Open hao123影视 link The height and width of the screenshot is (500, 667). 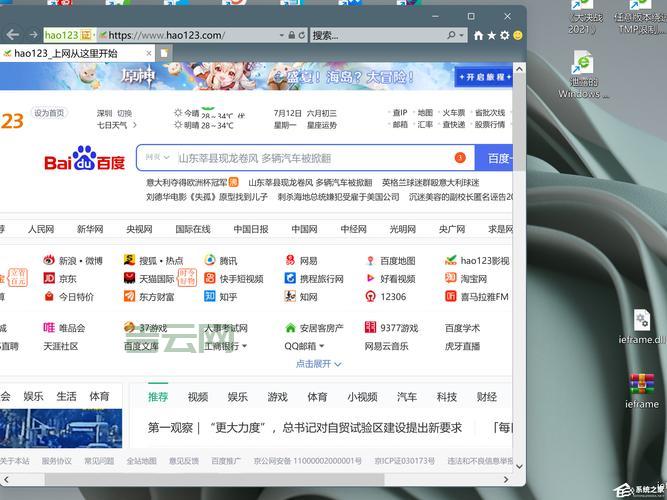point(477,260)
